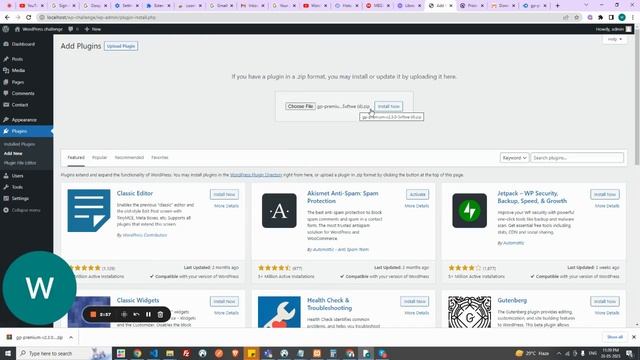Open More Details for Classic Editor
The width and height of the screenshot is (640, 360).
pos(226,206)
